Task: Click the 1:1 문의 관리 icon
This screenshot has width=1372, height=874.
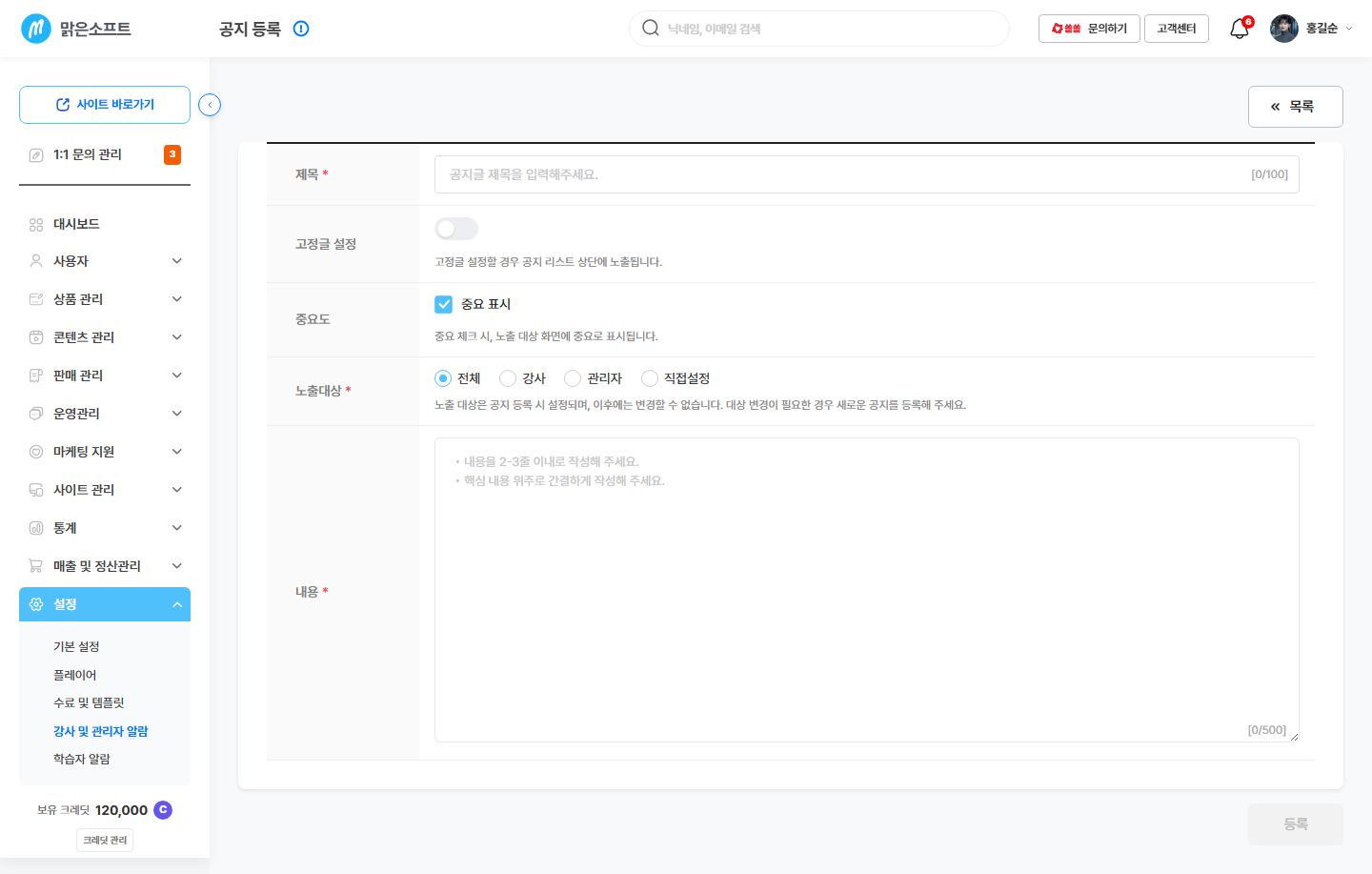Action: pyautogui.click(x=36, y=154)
